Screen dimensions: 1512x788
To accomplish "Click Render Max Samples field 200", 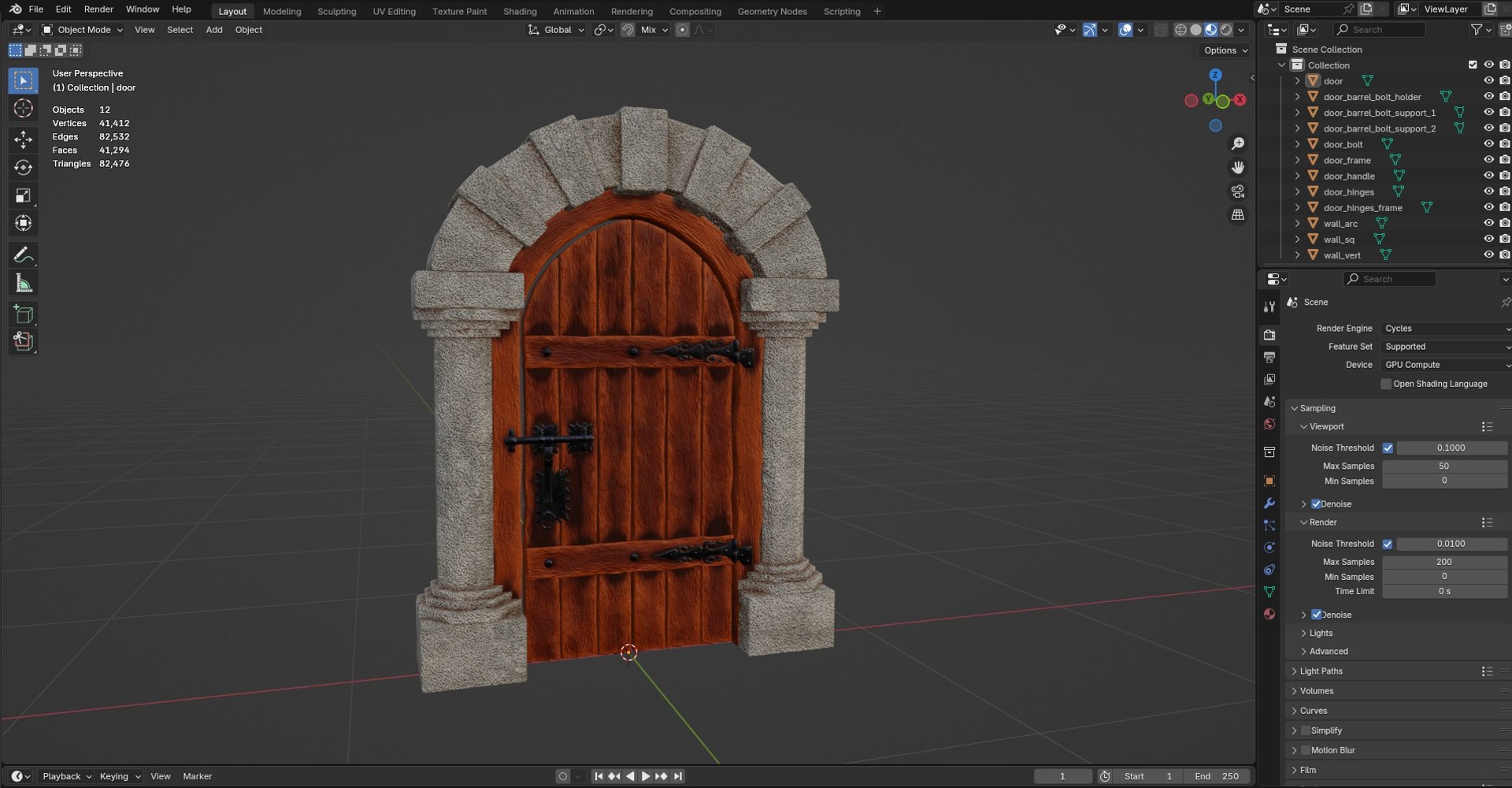I will point(1444,562).
